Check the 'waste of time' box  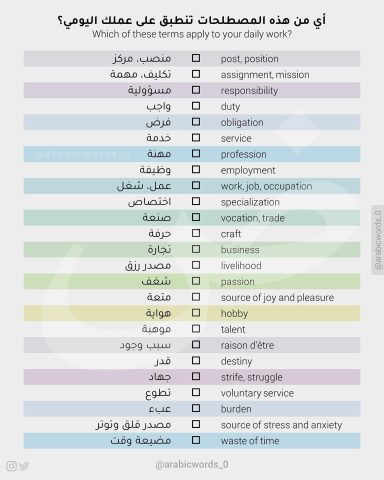tap(196, 440)
